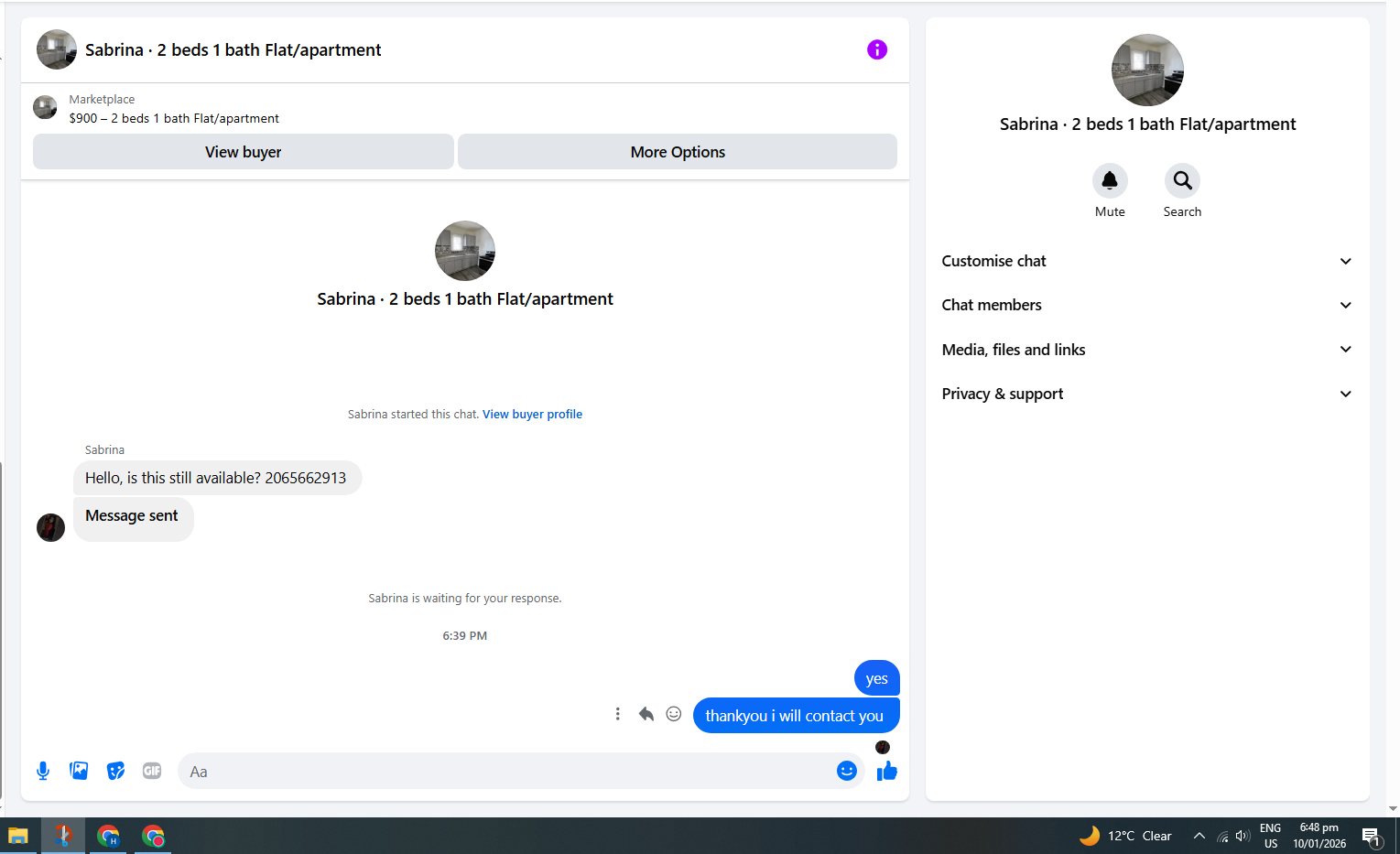This screenshot has height=854, width=1400.
Task: Click Marketplace label link
Action: 102,99
